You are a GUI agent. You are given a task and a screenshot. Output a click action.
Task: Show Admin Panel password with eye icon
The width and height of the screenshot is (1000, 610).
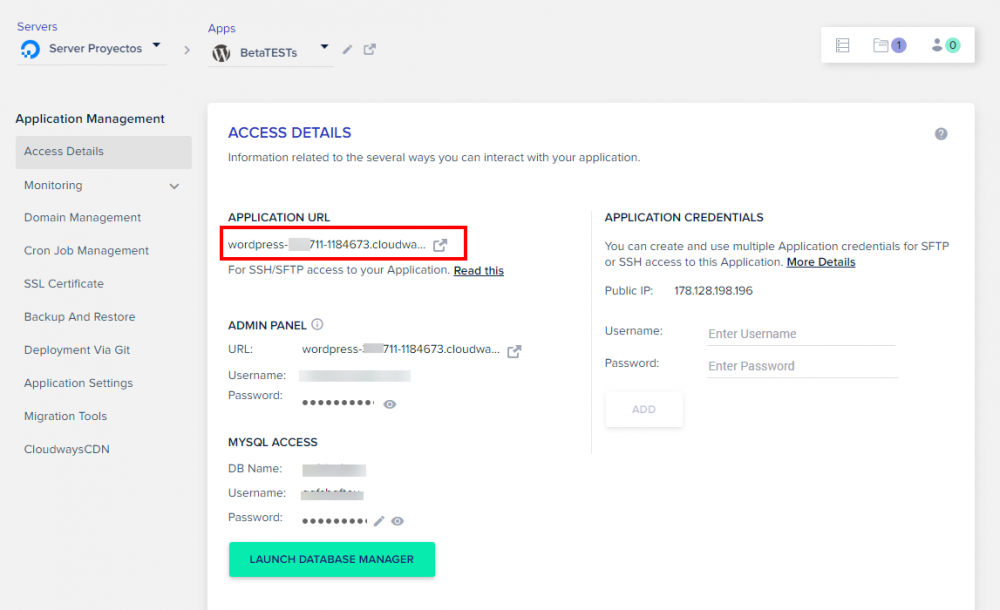(x=390, y=404)
